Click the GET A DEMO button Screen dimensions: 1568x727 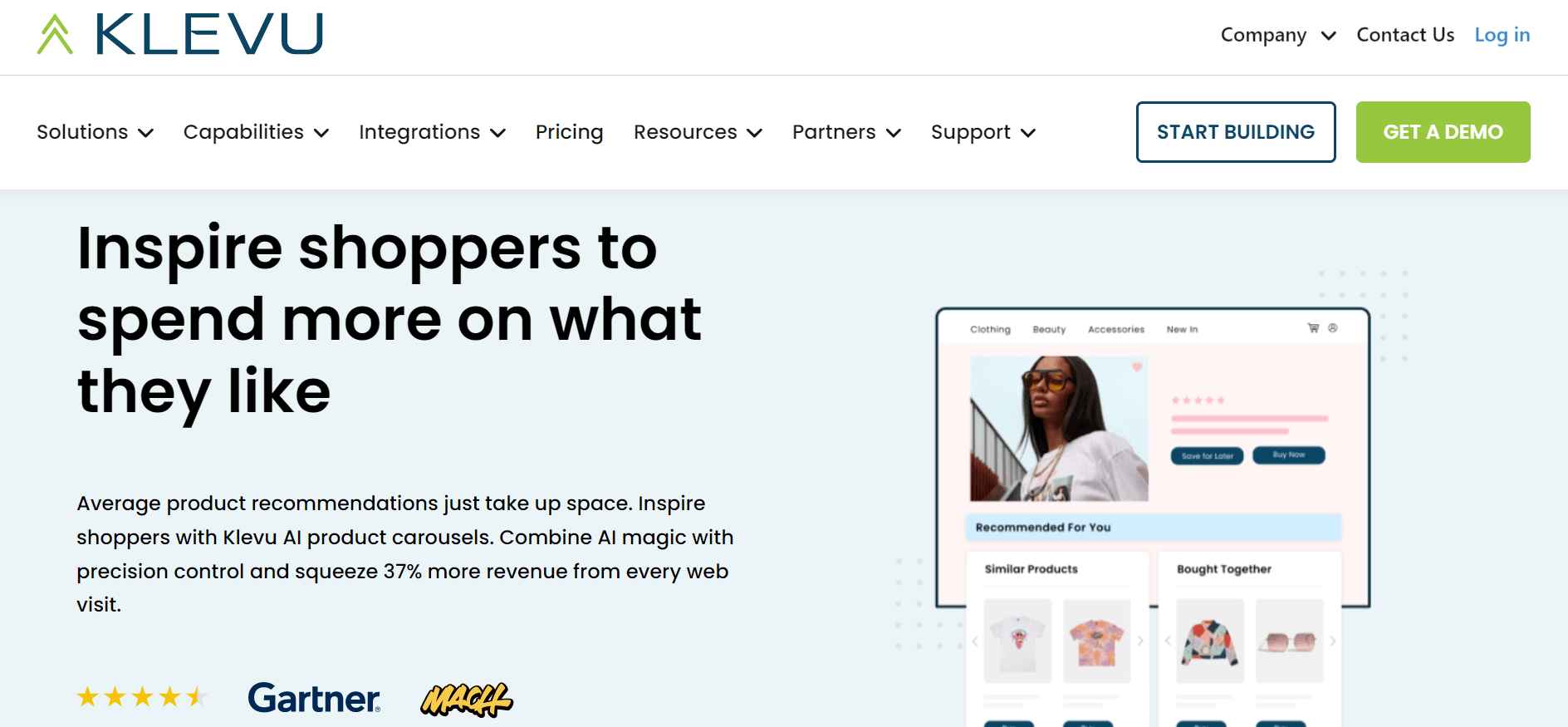click(x=1443, y=132)
